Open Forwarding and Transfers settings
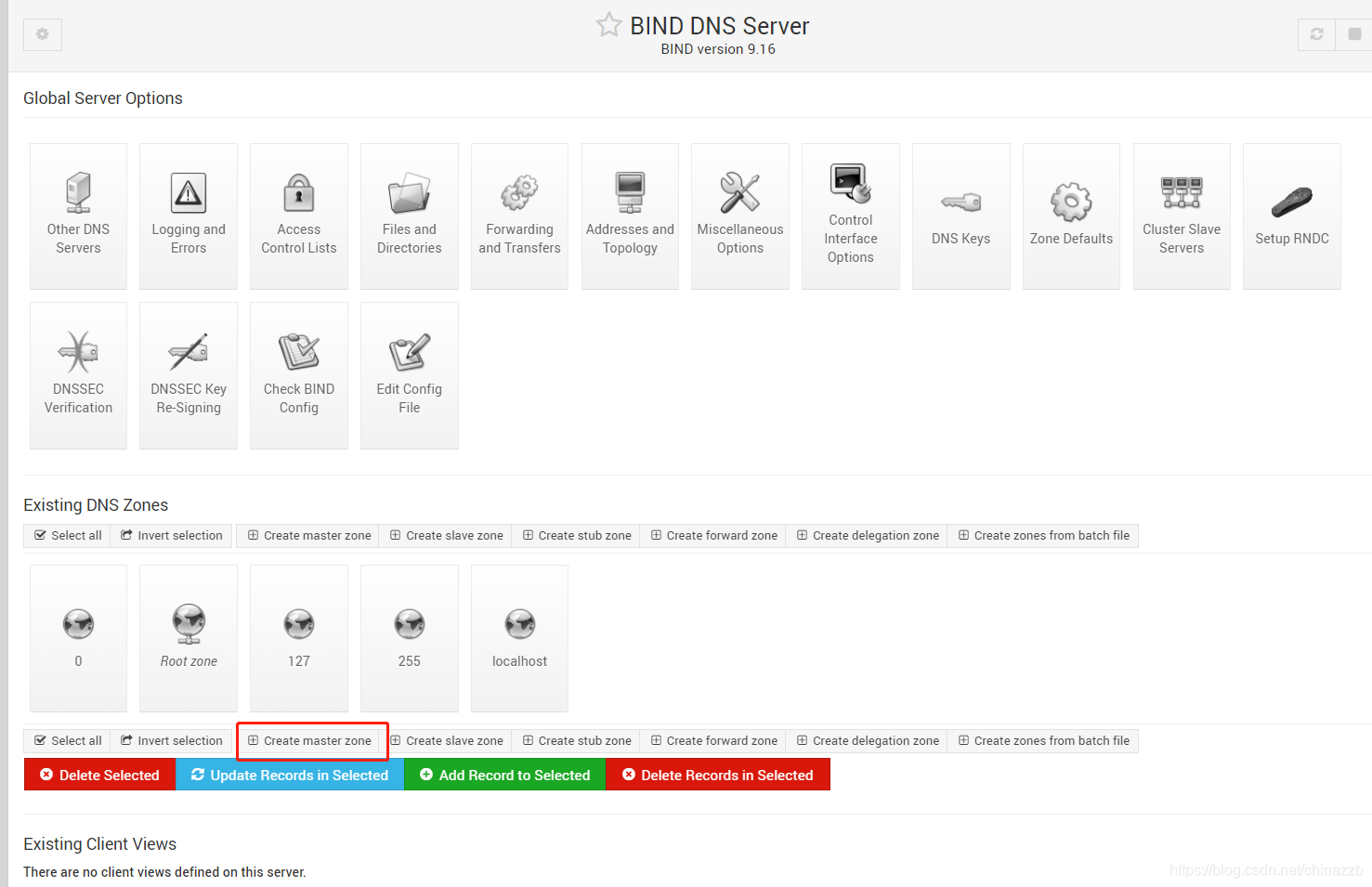 coord(519,216)
